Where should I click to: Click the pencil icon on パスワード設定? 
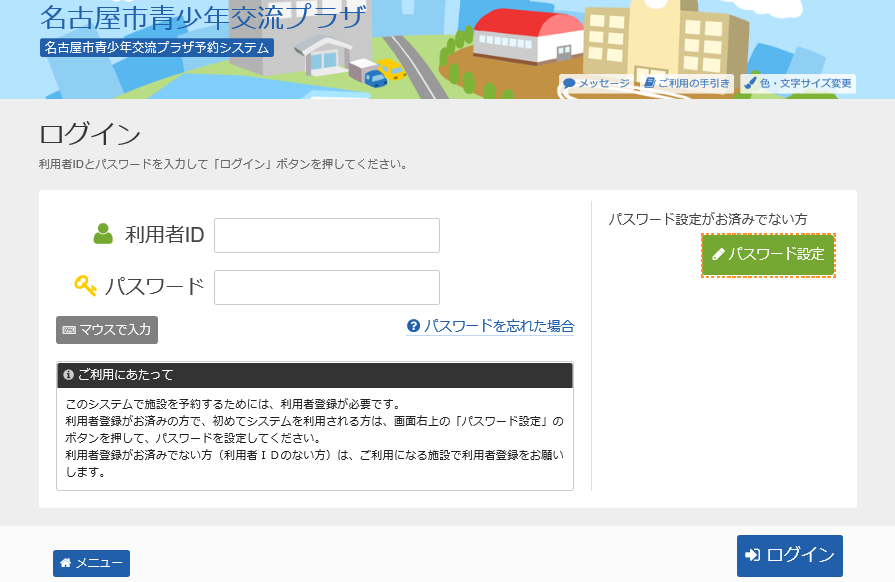click(x=718, y=254)
